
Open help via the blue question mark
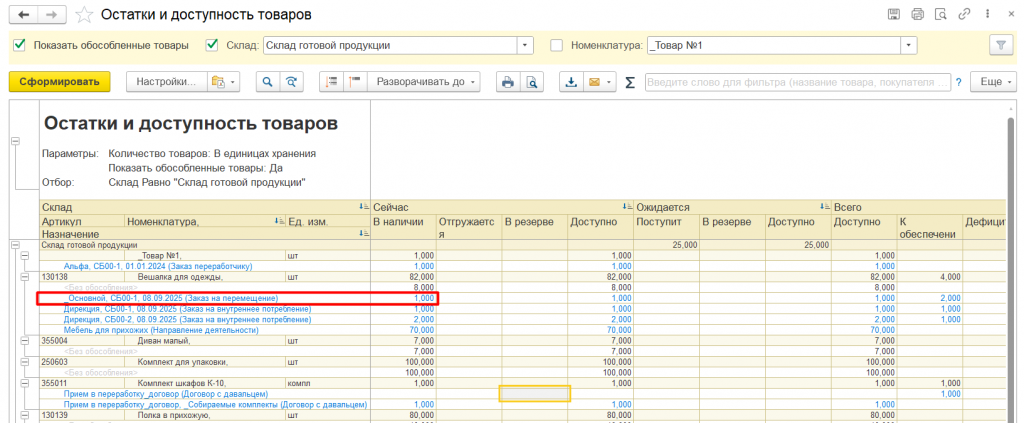click(x=959, y=82)
